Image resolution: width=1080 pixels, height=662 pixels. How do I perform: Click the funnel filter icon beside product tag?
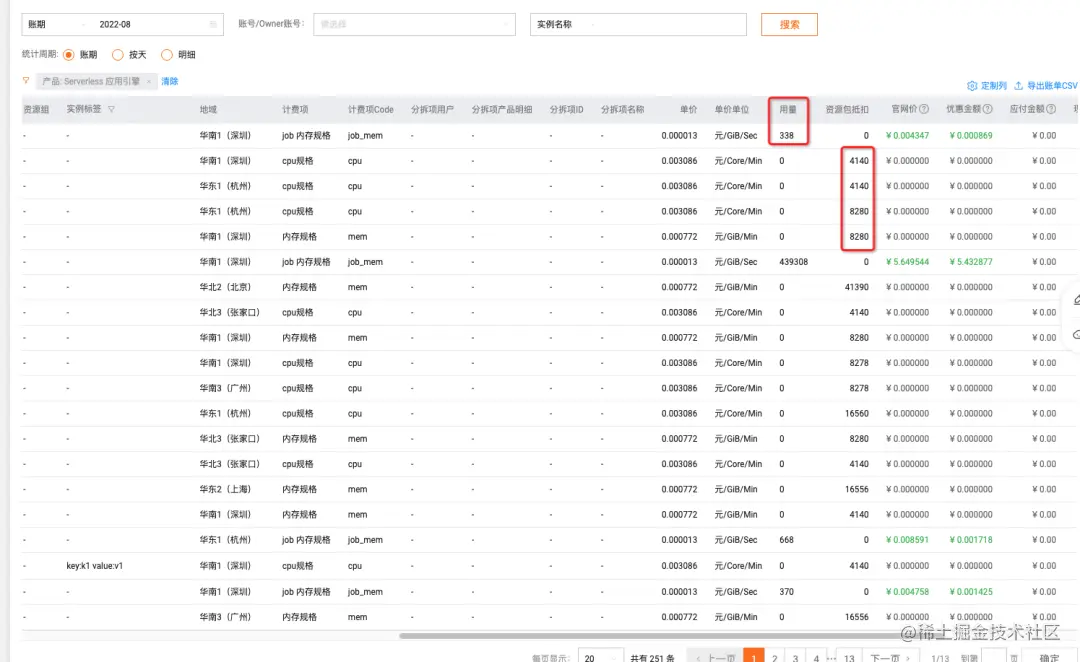(26, 81)
